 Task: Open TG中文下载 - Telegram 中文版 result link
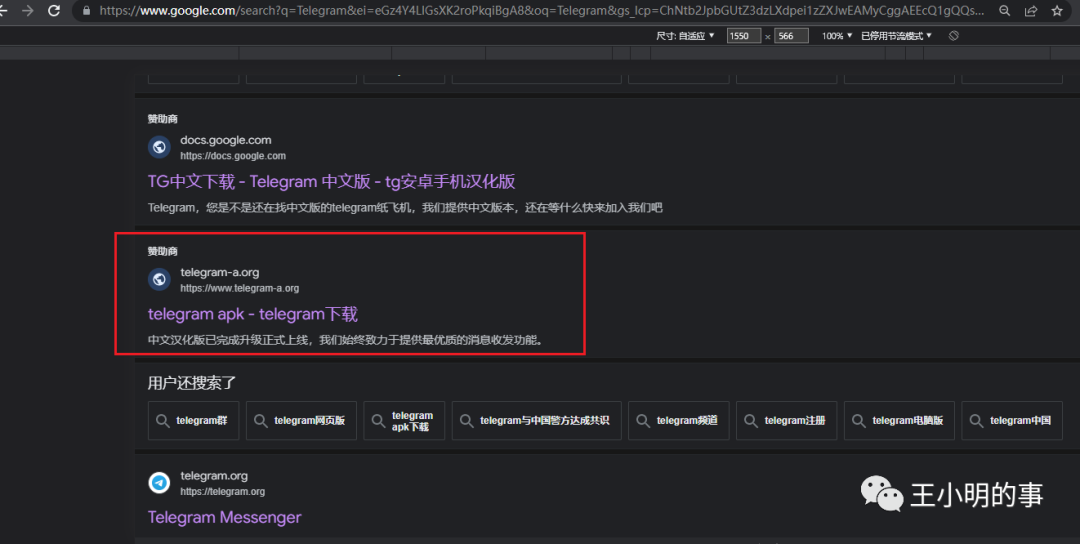pyautogui.click(x=331, y=182)
